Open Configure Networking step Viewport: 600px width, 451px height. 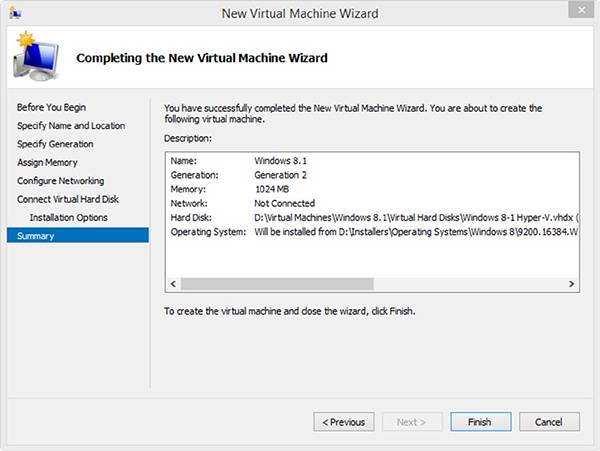tap(60, 181)
